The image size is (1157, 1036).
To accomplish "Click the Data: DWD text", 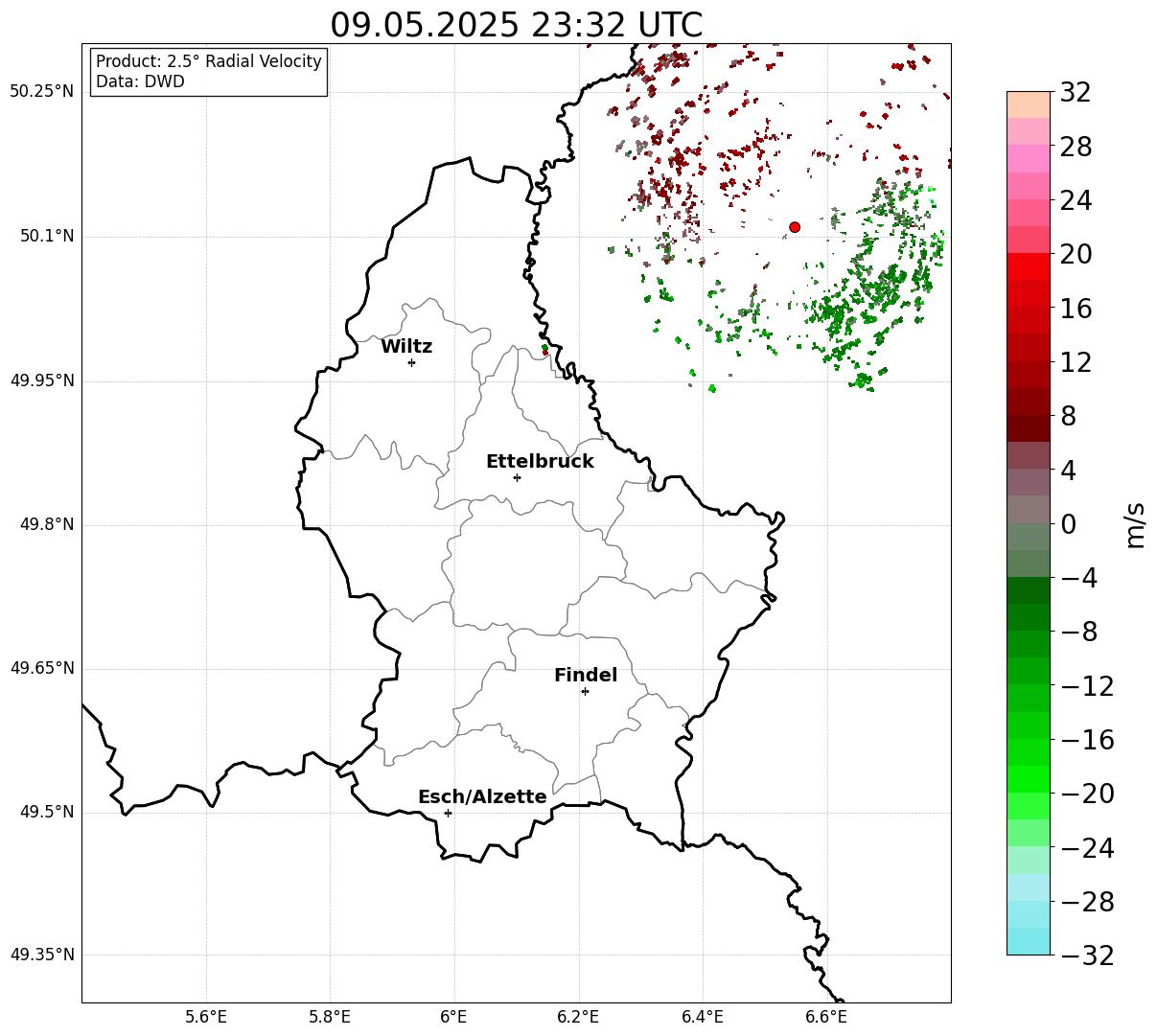I will (140, 82).
